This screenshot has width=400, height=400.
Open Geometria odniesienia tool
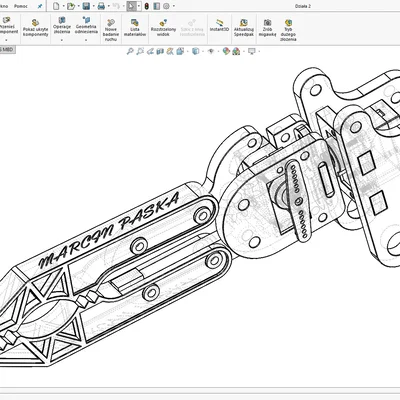tap(86, 25)
